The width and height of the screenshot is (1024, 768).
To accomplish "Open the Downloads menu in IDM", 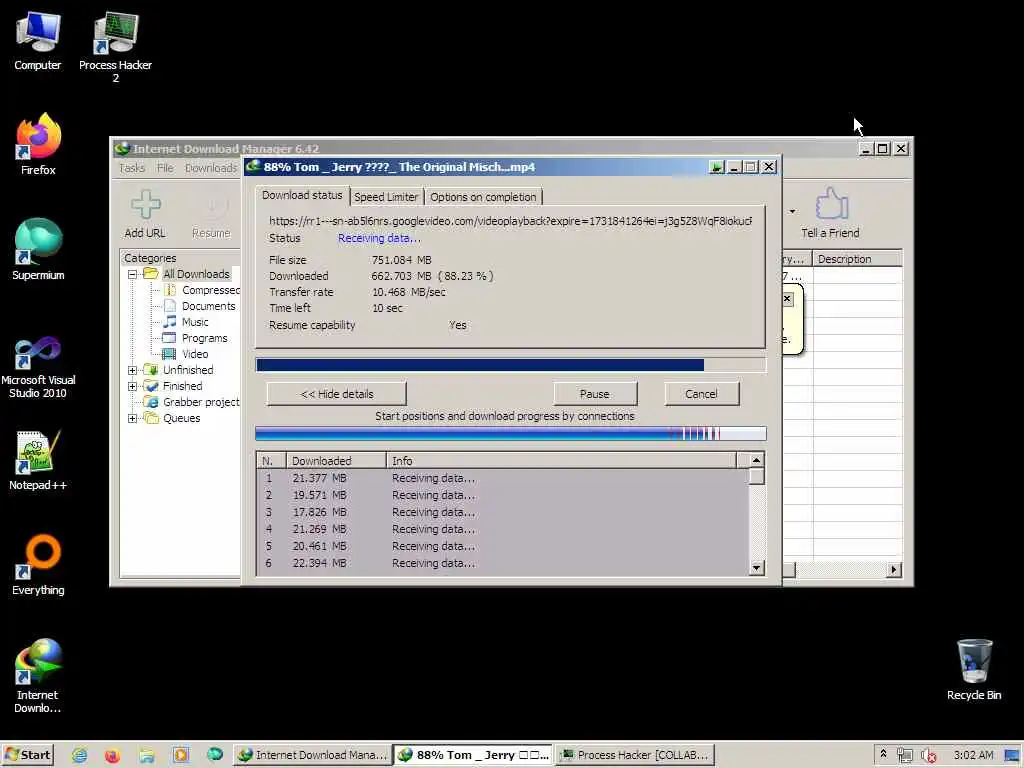I will (211, 168).
